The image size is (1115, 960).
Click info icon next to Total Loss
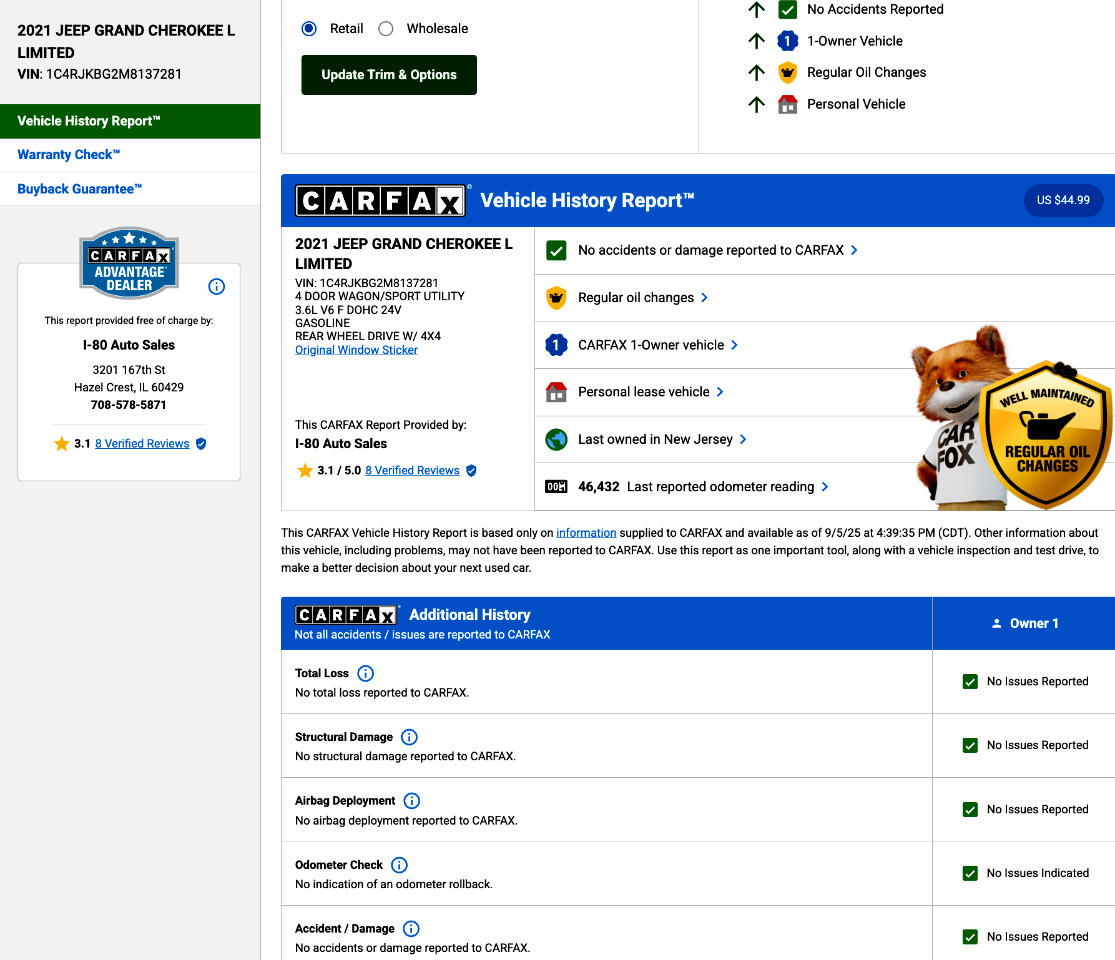(365, 673)
